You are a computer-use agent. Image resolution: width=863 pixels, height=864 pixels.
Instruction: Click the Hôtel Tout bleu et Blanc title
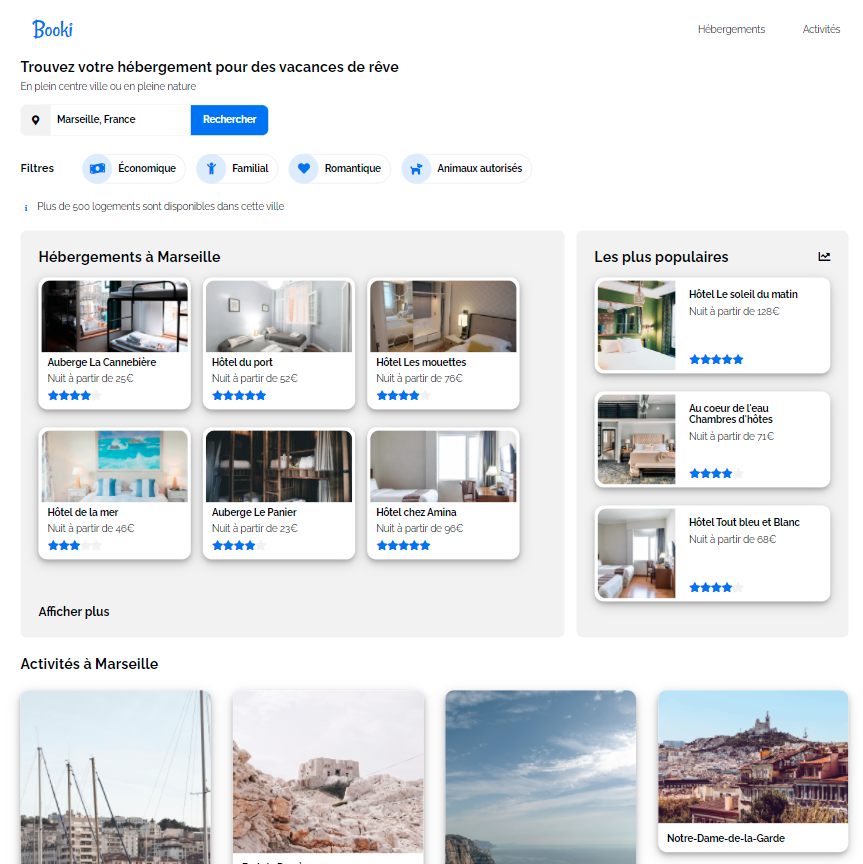[x=744, y=522]
